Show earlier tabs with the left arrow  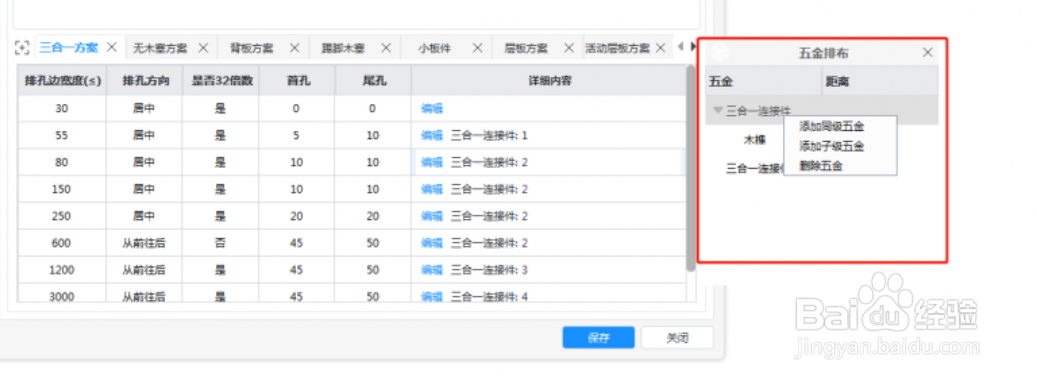pos(680,47)
